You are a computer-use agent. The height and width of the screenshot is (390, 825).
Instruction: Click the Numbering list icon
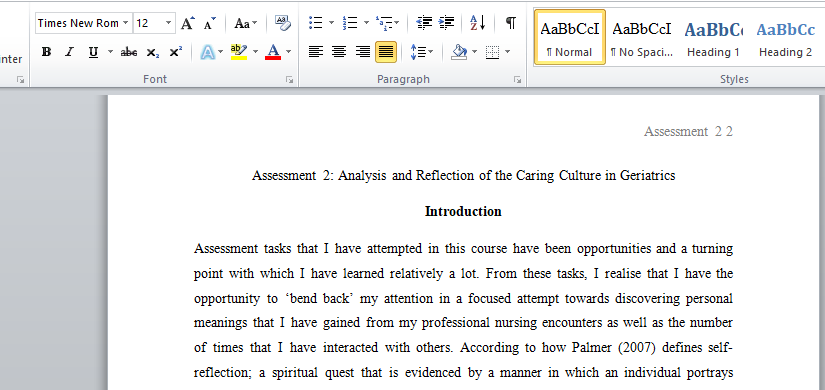350,23
